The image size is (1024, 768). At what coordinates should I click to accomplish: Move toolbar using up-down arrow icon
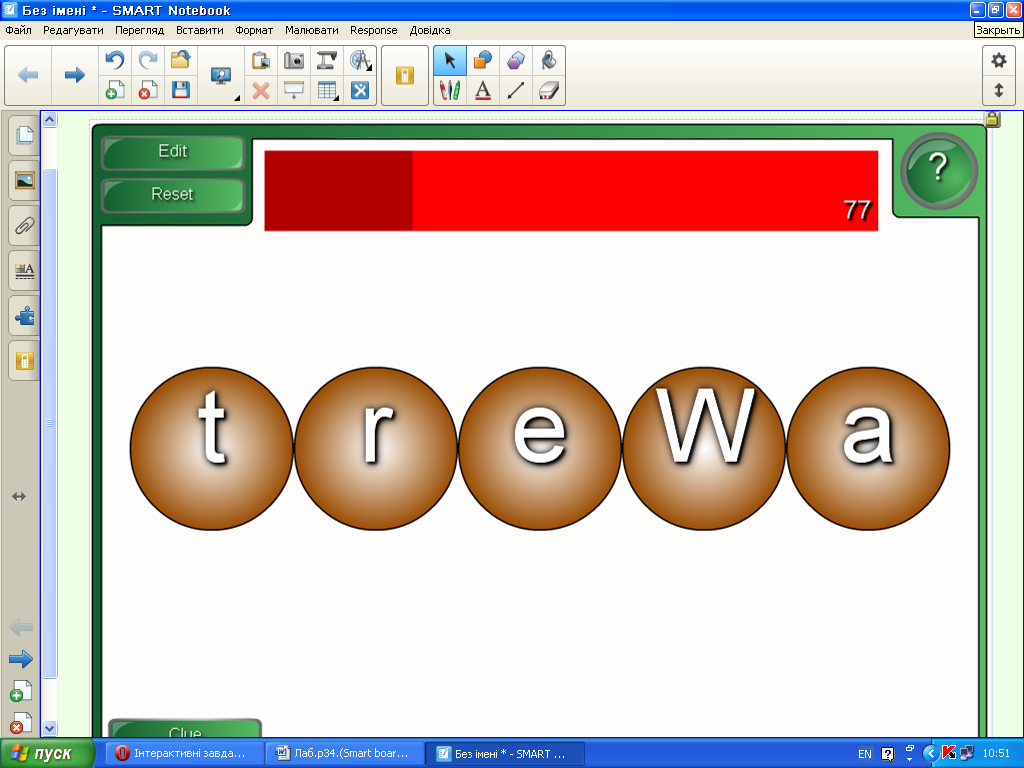(x=999, y=90)
